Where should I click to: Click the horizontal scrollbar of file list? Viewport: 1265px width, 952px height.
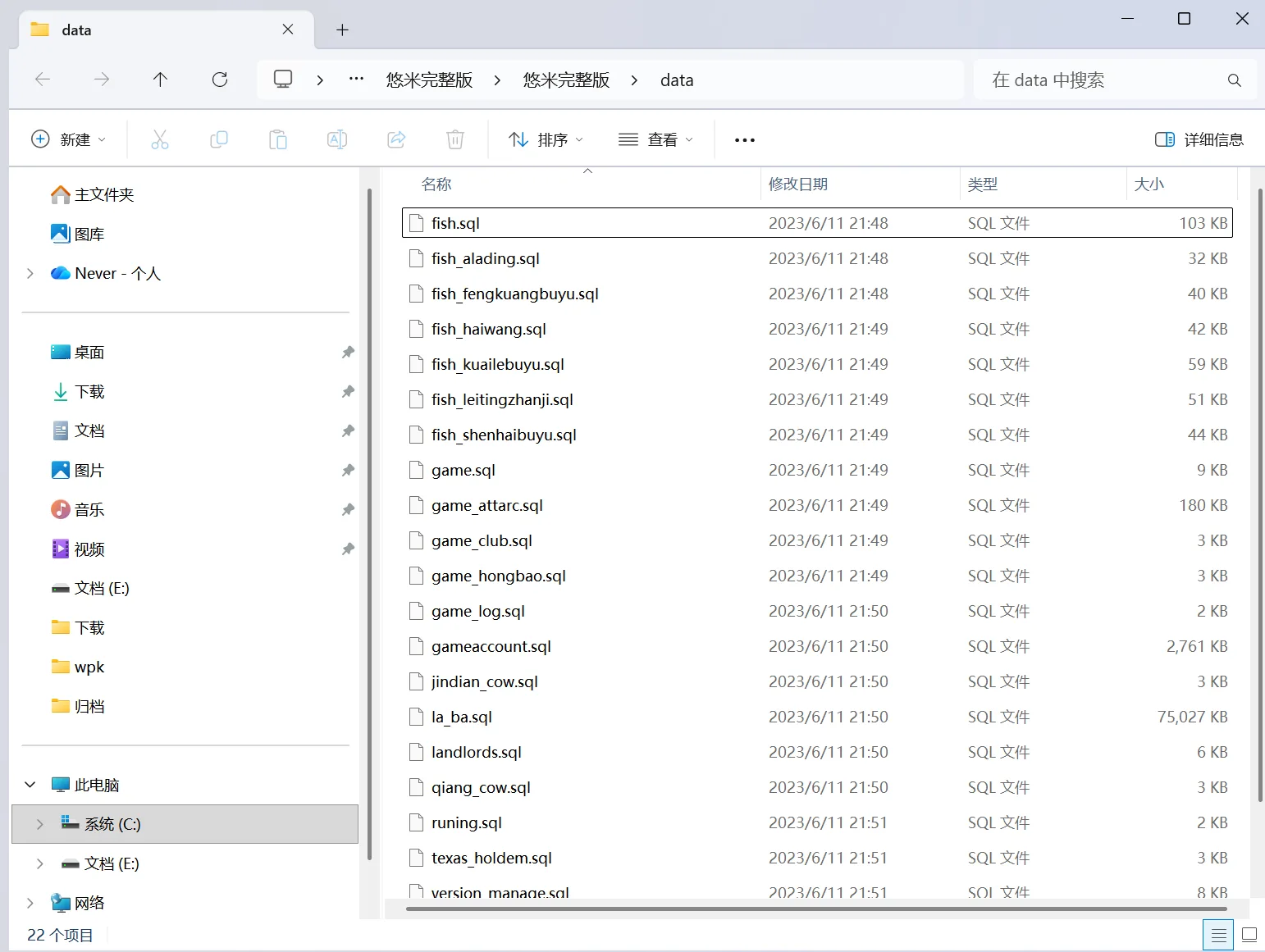[816, 908]
